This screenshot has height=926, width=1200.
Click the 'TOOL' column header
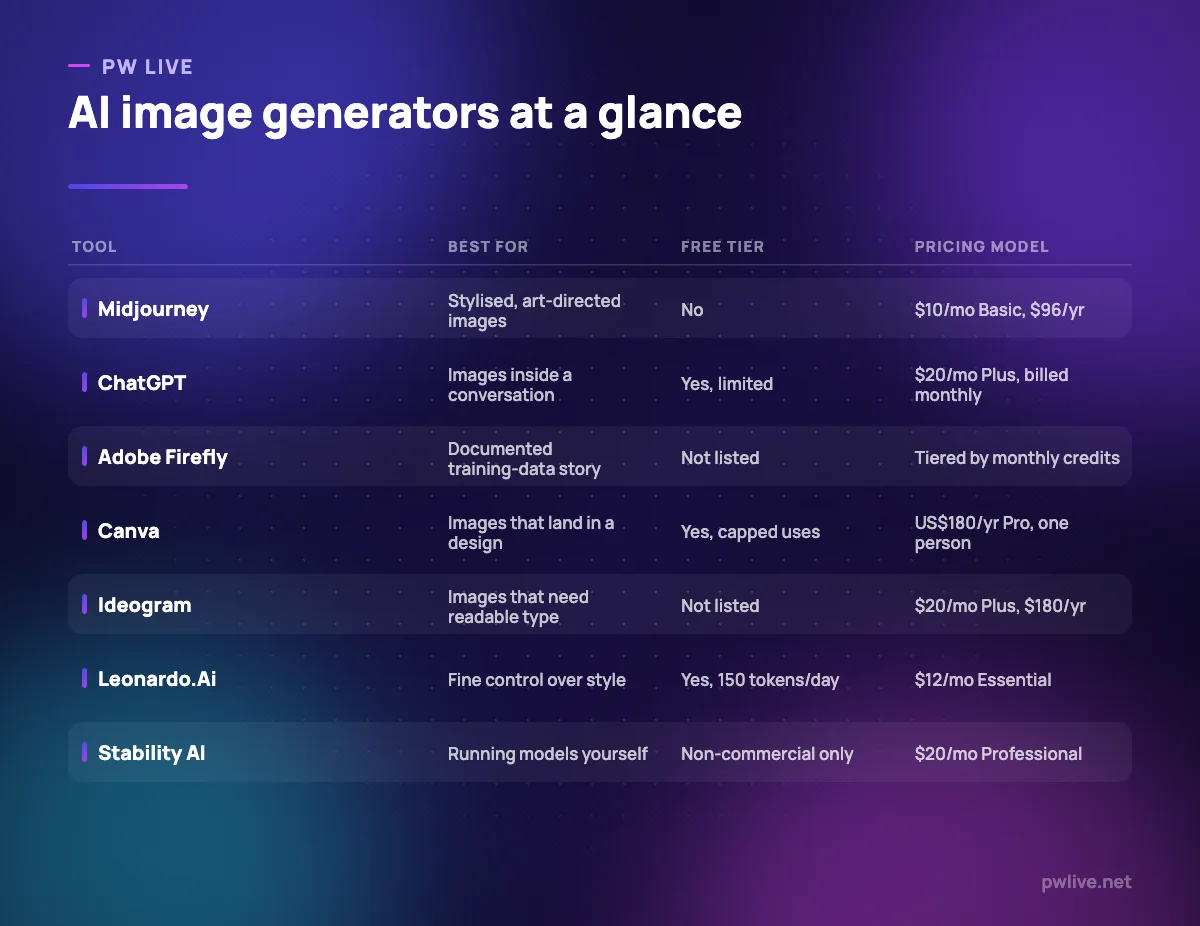[x=94, y=247]
